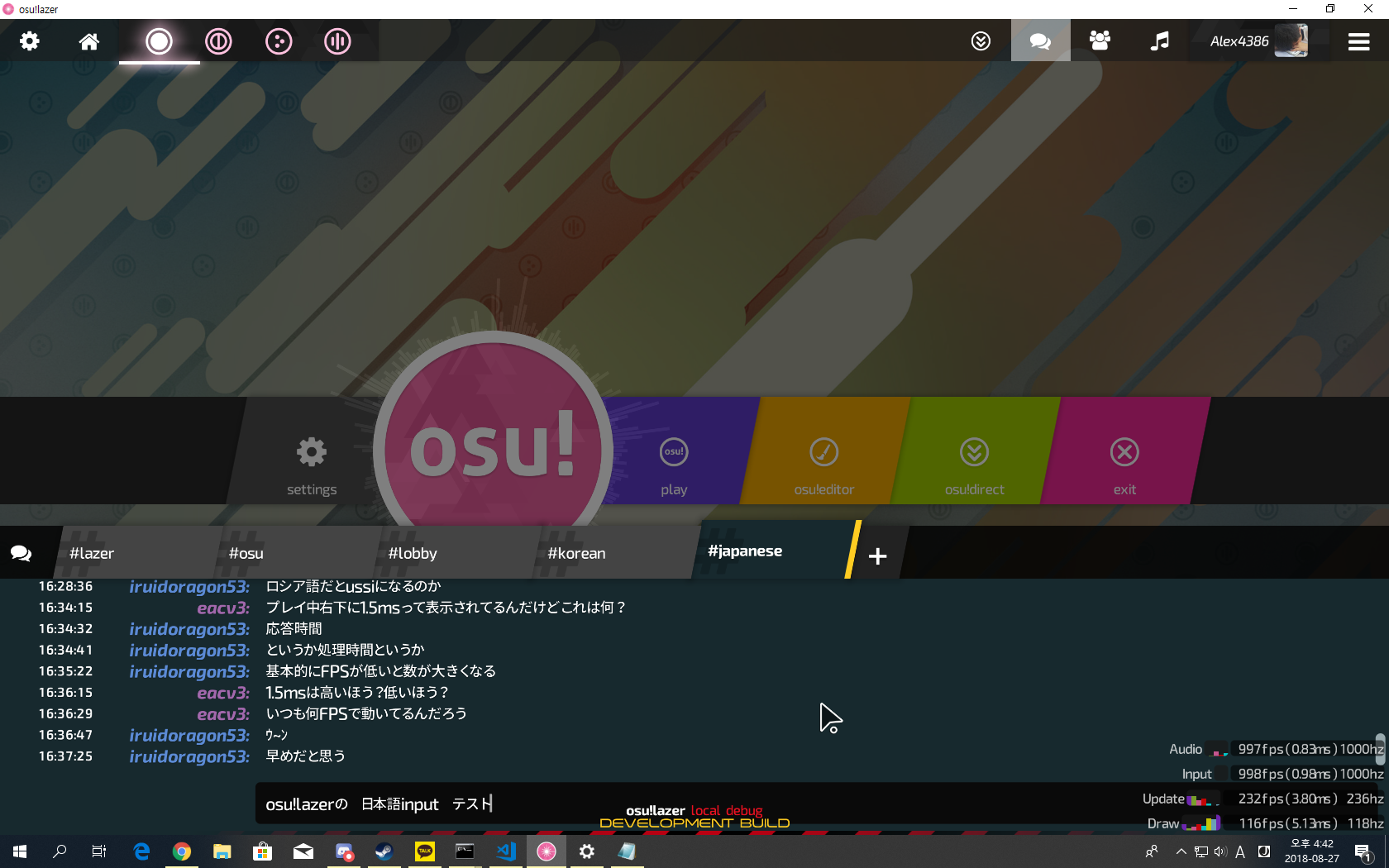Select the osu!taiko ruleset icon

point(218,41)
